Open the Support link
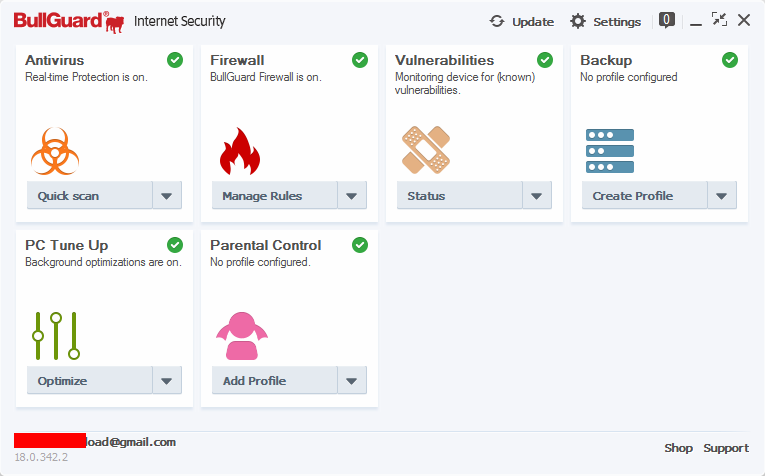 (726, 448)
